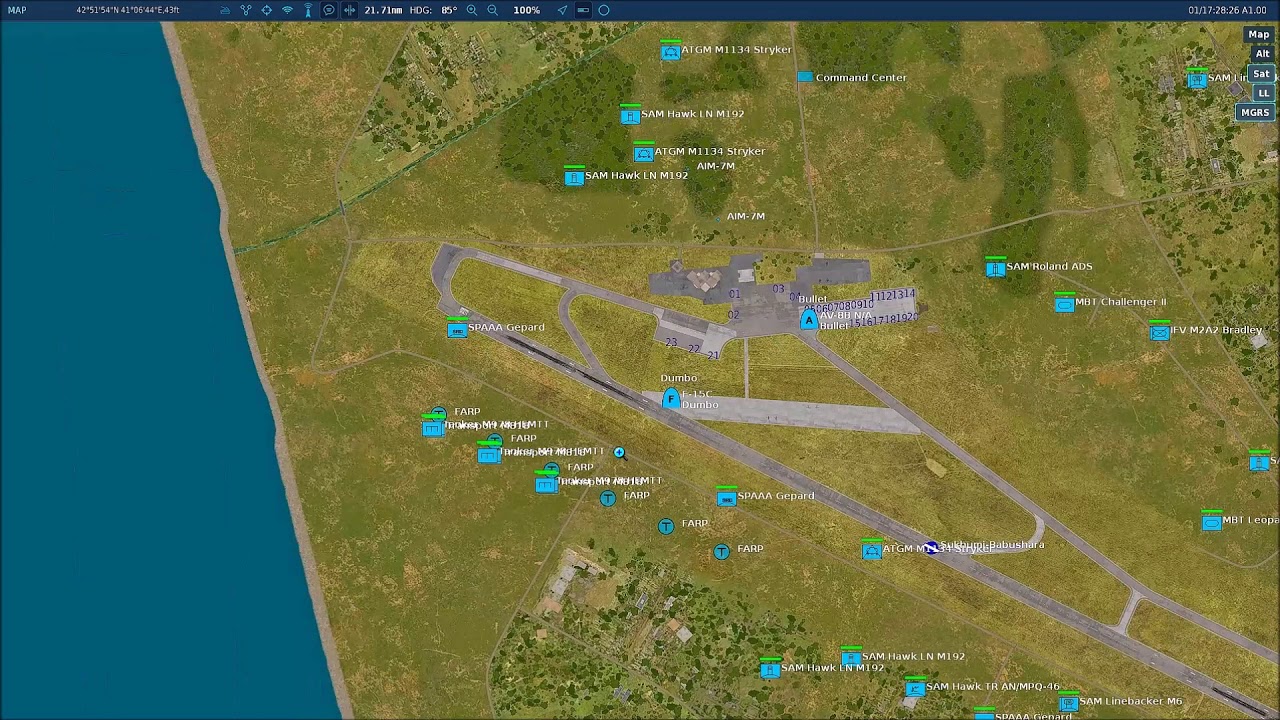Click the HDG 85° heading readout

(433, 10)
